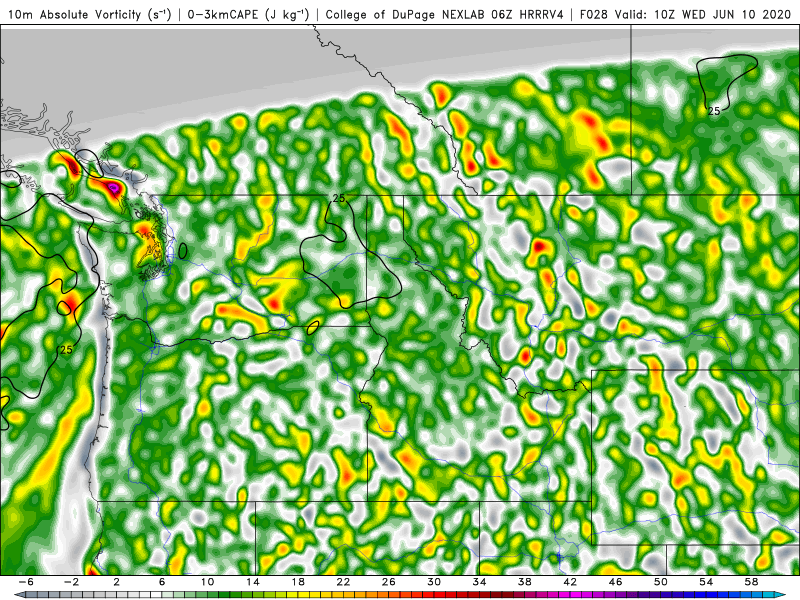Screen dimensions: 800x600
Task: Click the gray left arrow tip of color bar
Action: 20,595
